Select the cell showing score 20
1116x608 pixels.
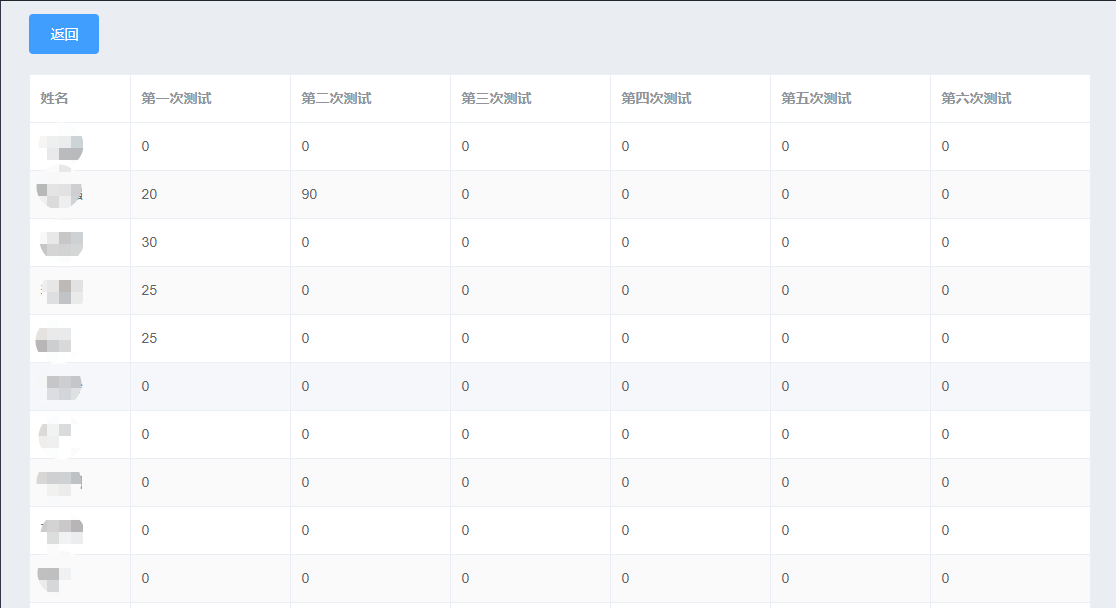(x=210, y=194)
